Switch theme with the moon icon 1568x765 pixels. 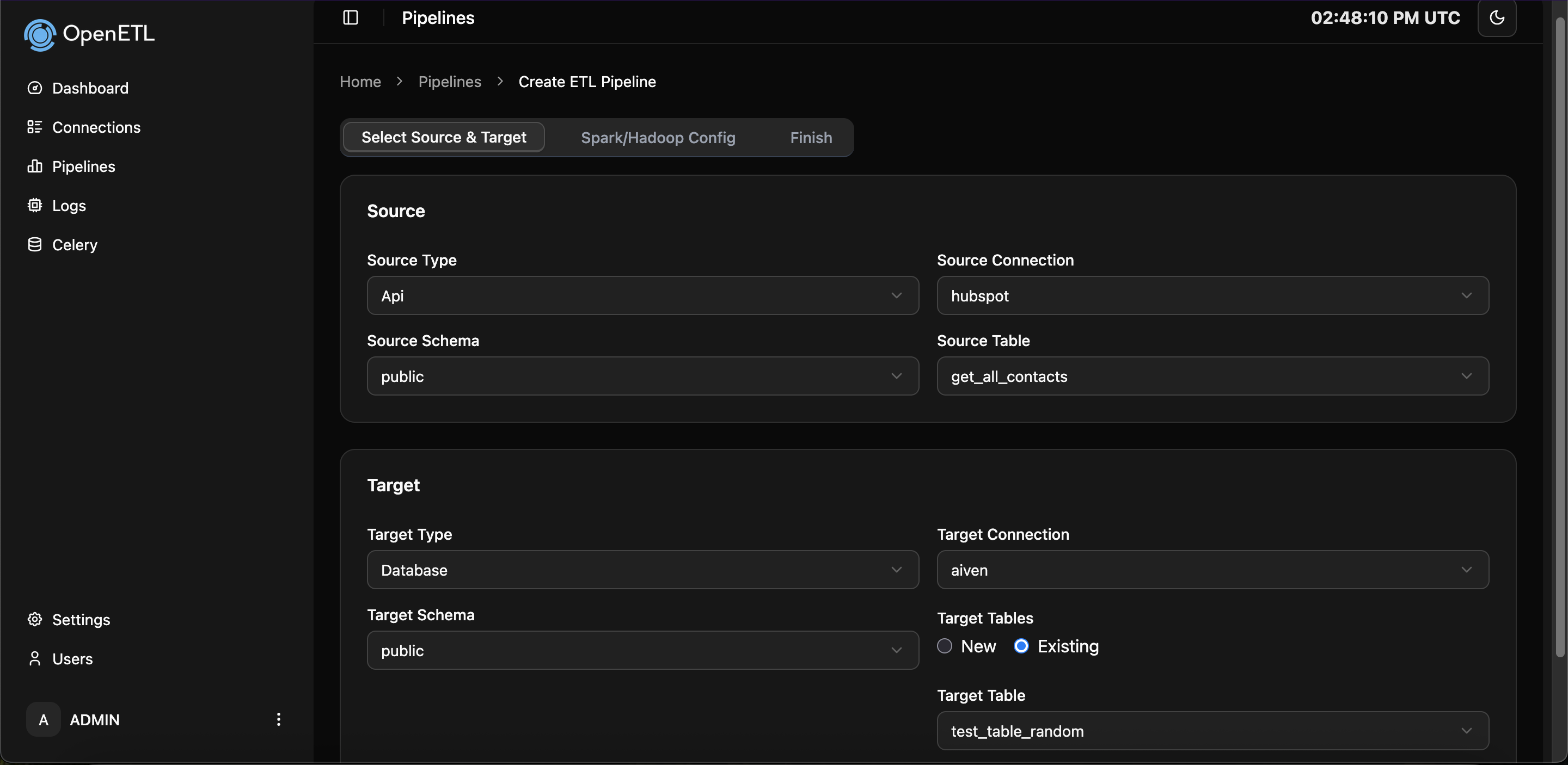[x=1497, y=17]
